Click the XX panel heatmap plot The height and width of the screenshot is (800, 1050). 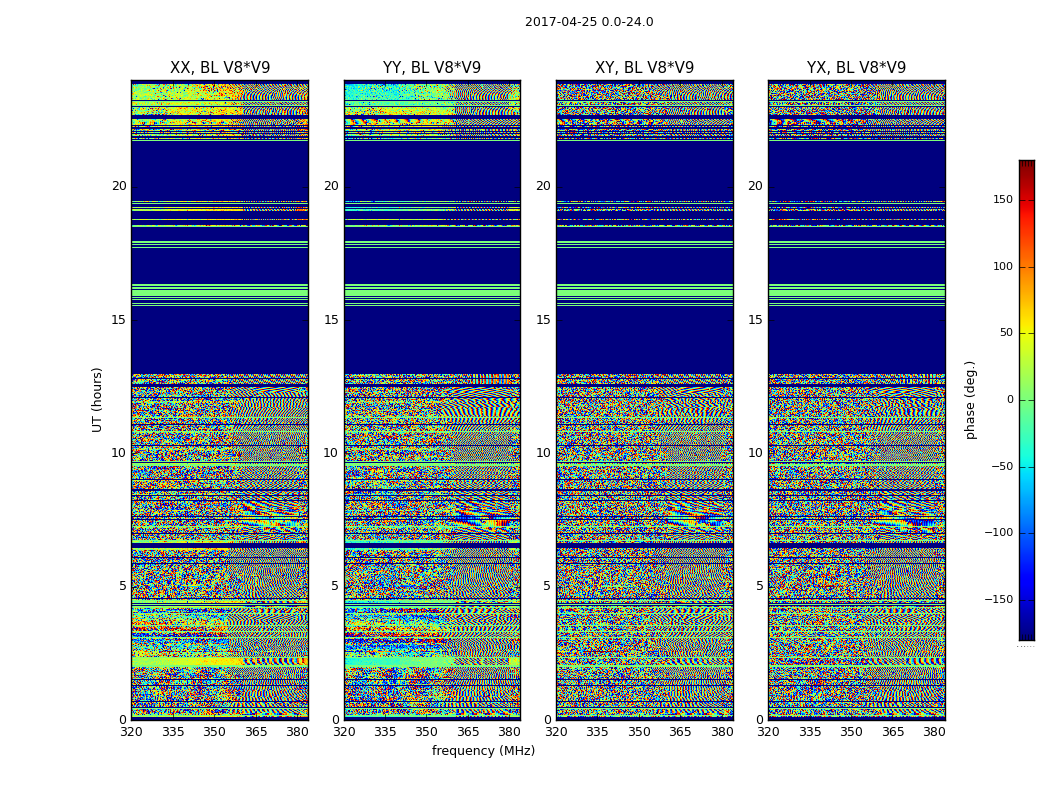click(220, 400)
